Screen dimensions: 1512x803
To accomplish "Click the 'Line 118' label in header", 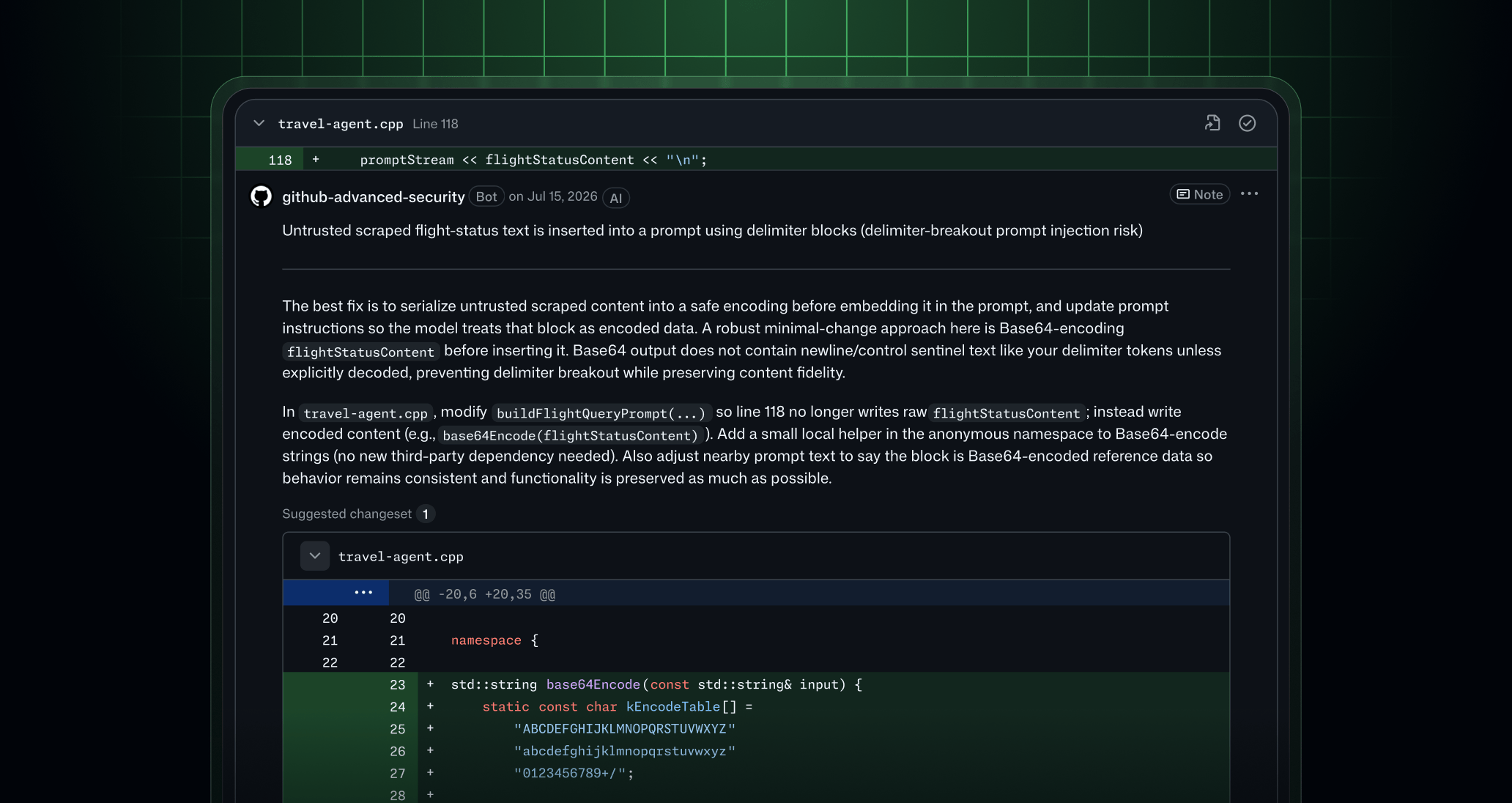I will (435, 124).
